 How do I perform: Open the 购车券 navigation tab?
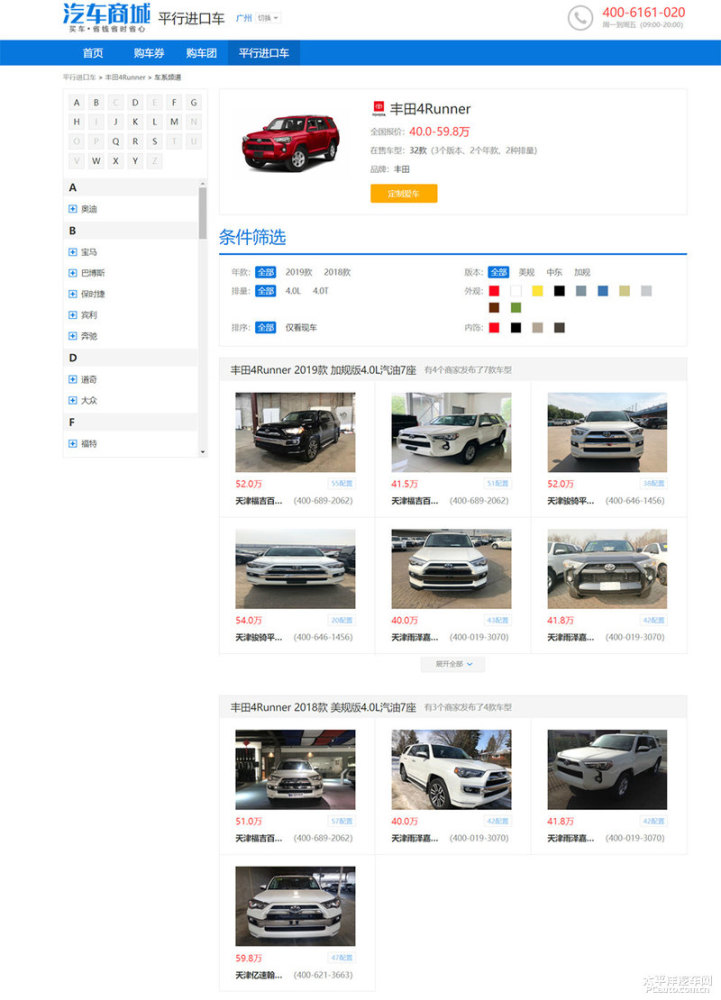pos(149,53)
